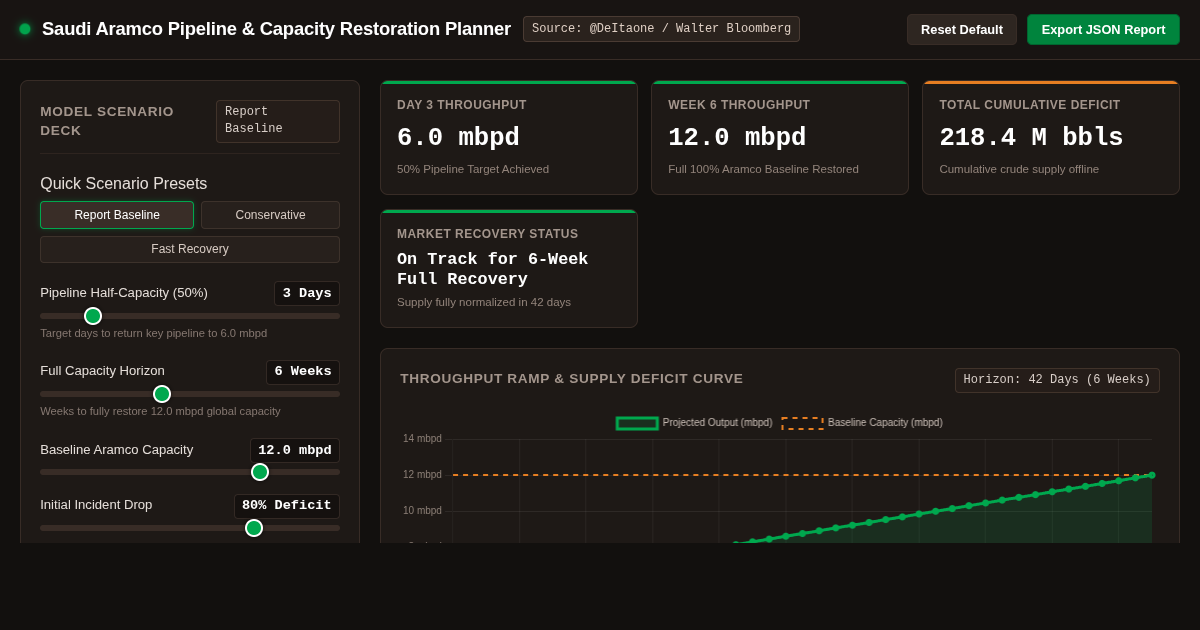Click the Report Baseline scenario badge
The image size is (1200, 630).
278,121
